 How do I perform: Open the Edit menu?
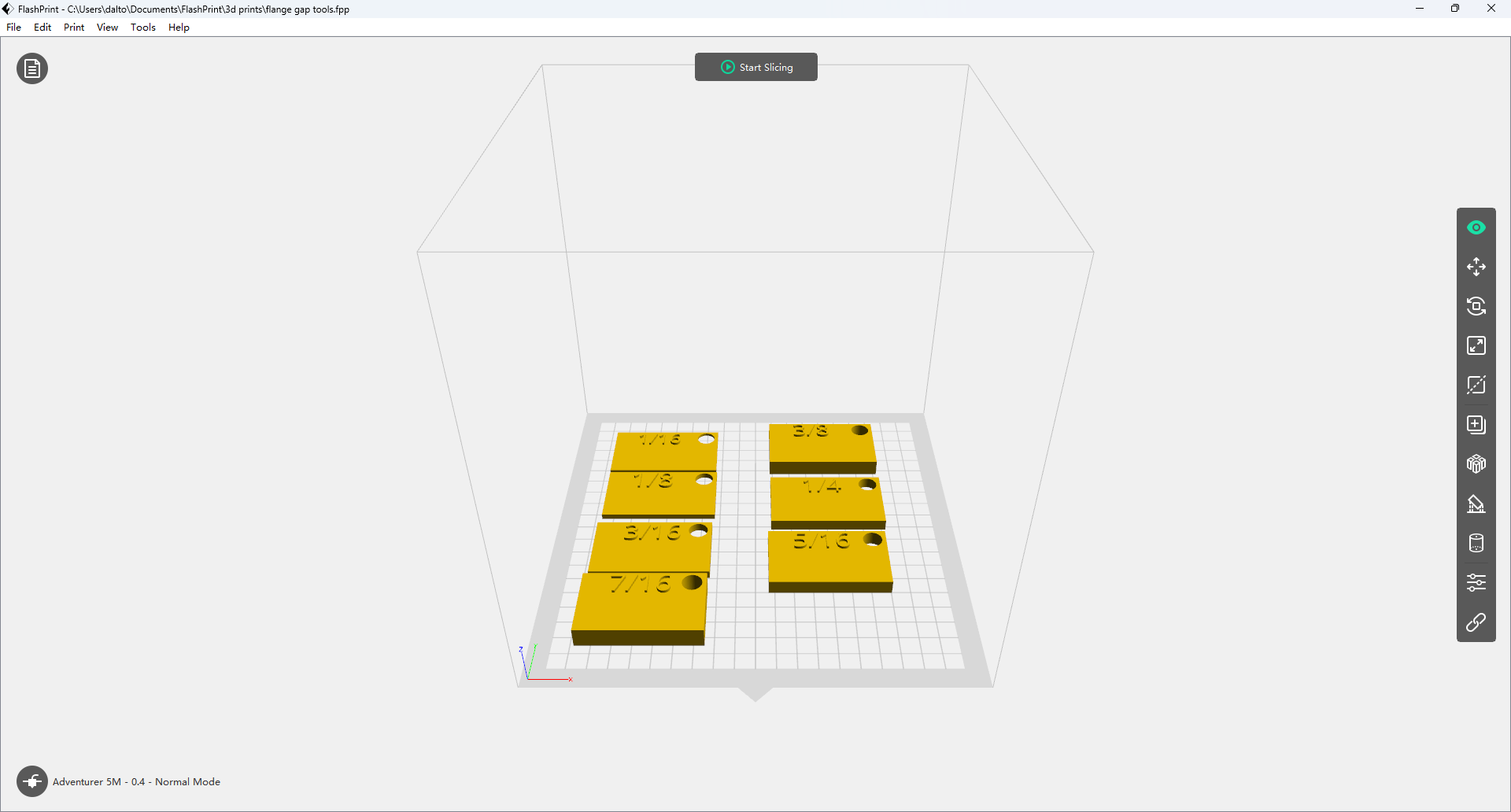click(42, 28)
